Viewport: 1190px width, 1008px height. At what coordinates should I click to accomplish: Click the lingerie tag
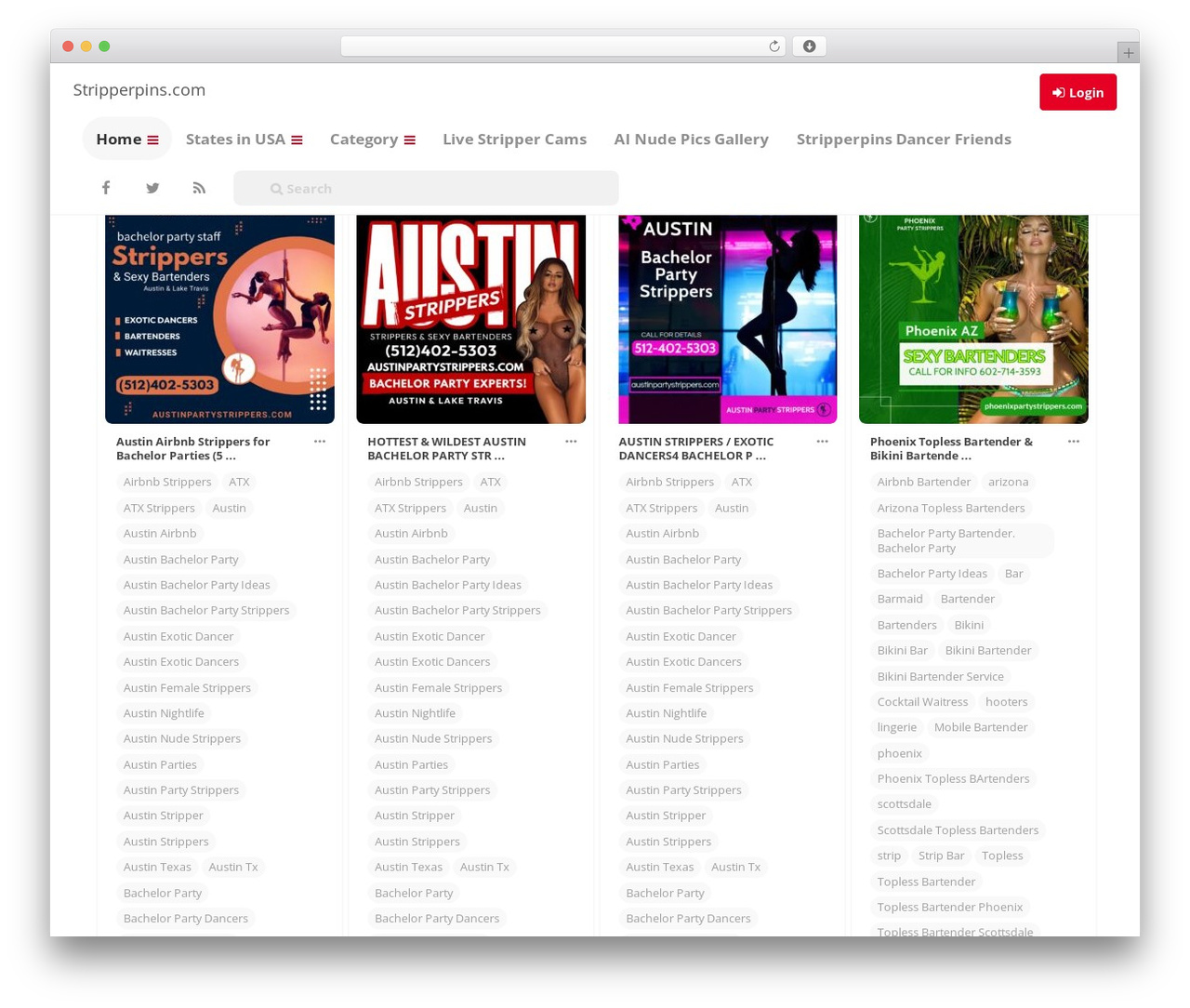tap(897, 727)
